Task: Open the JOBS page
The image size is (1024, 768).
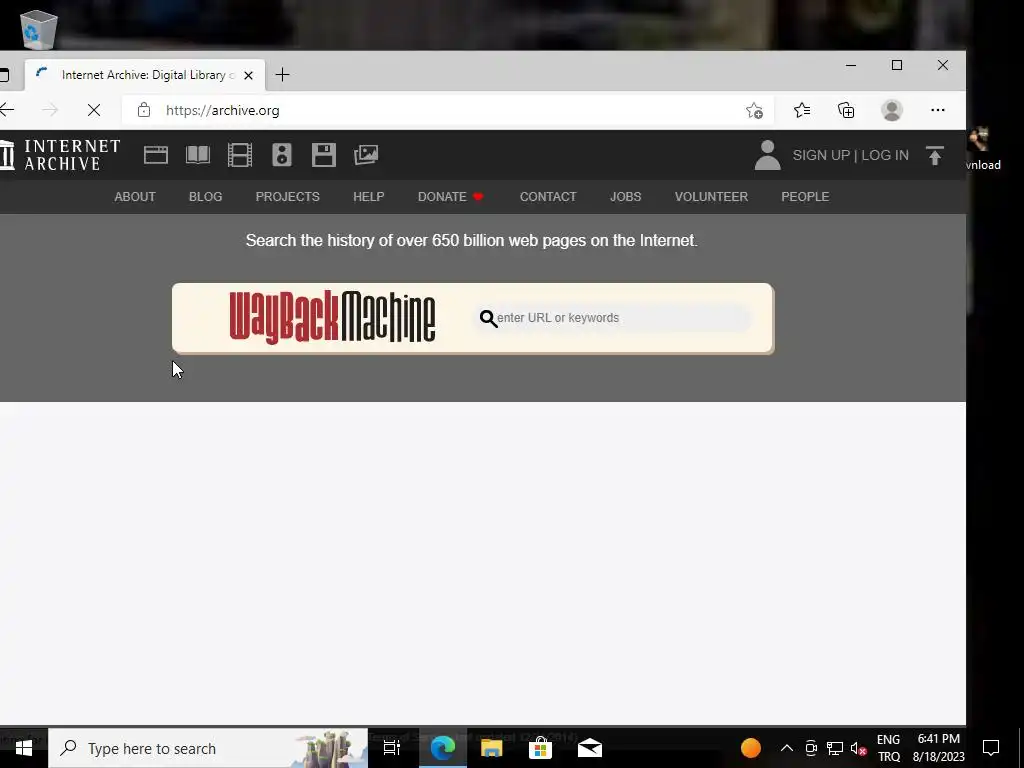Action: pyautogui.click(x=625, y=197)
